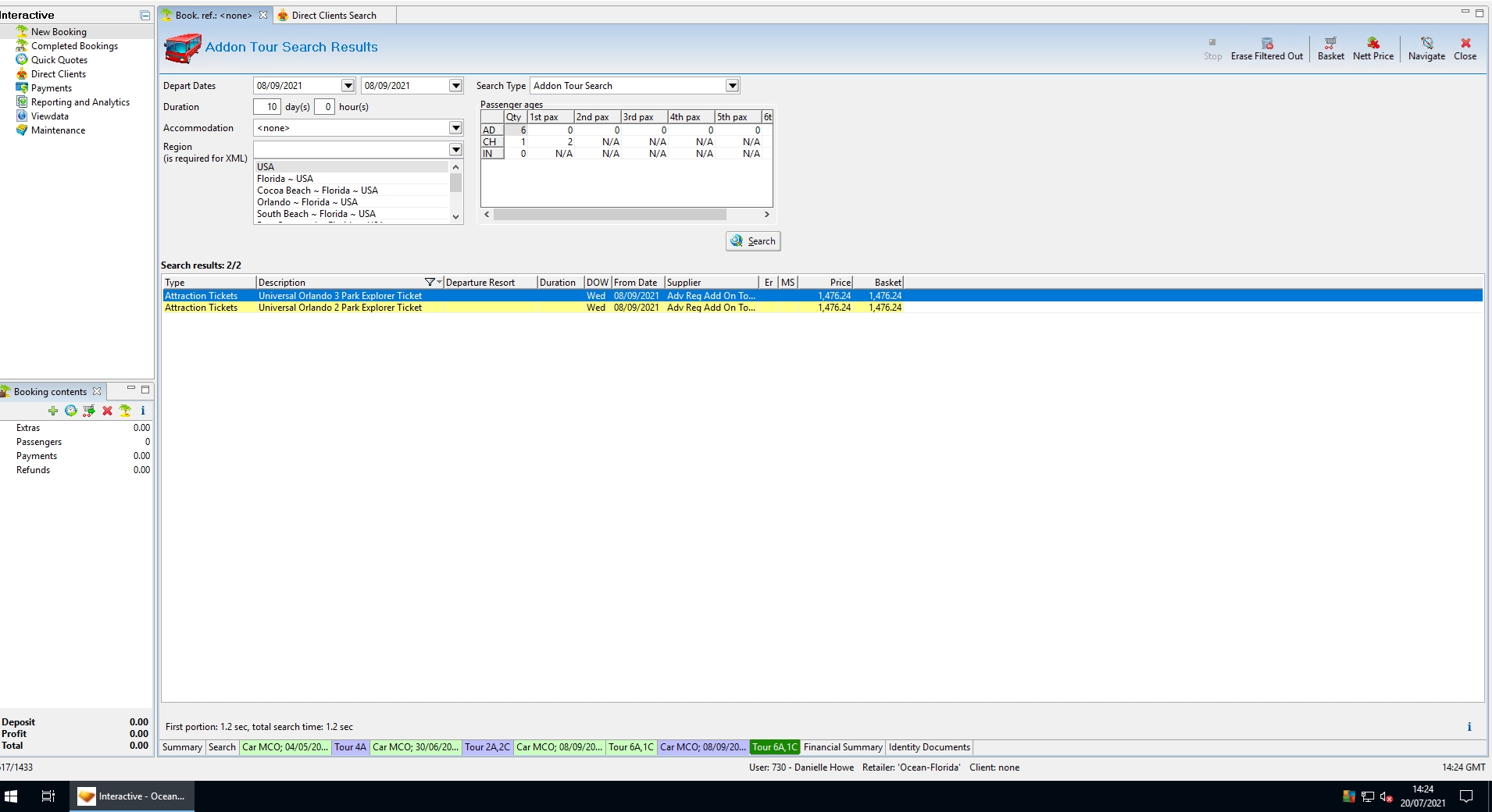Expand the Region dropdown
The height and width of the screenshot is (812, 1492).
pos(456,149)
